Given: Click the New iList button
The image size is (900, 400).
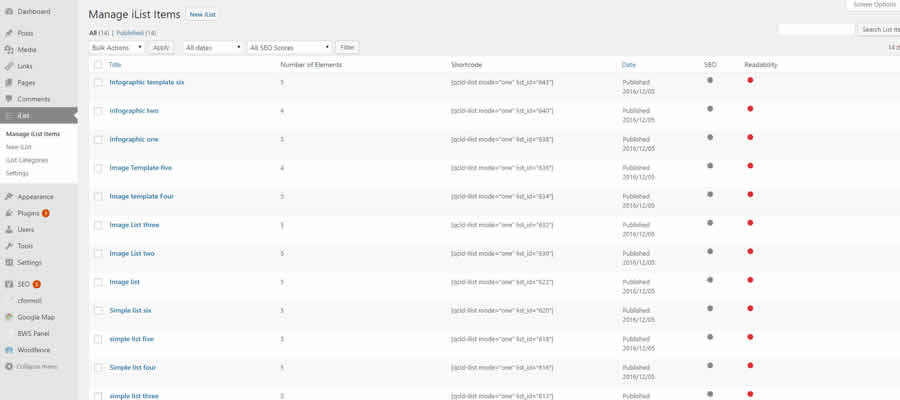Looking at the screenshot, I should click(x=204, y=15).
